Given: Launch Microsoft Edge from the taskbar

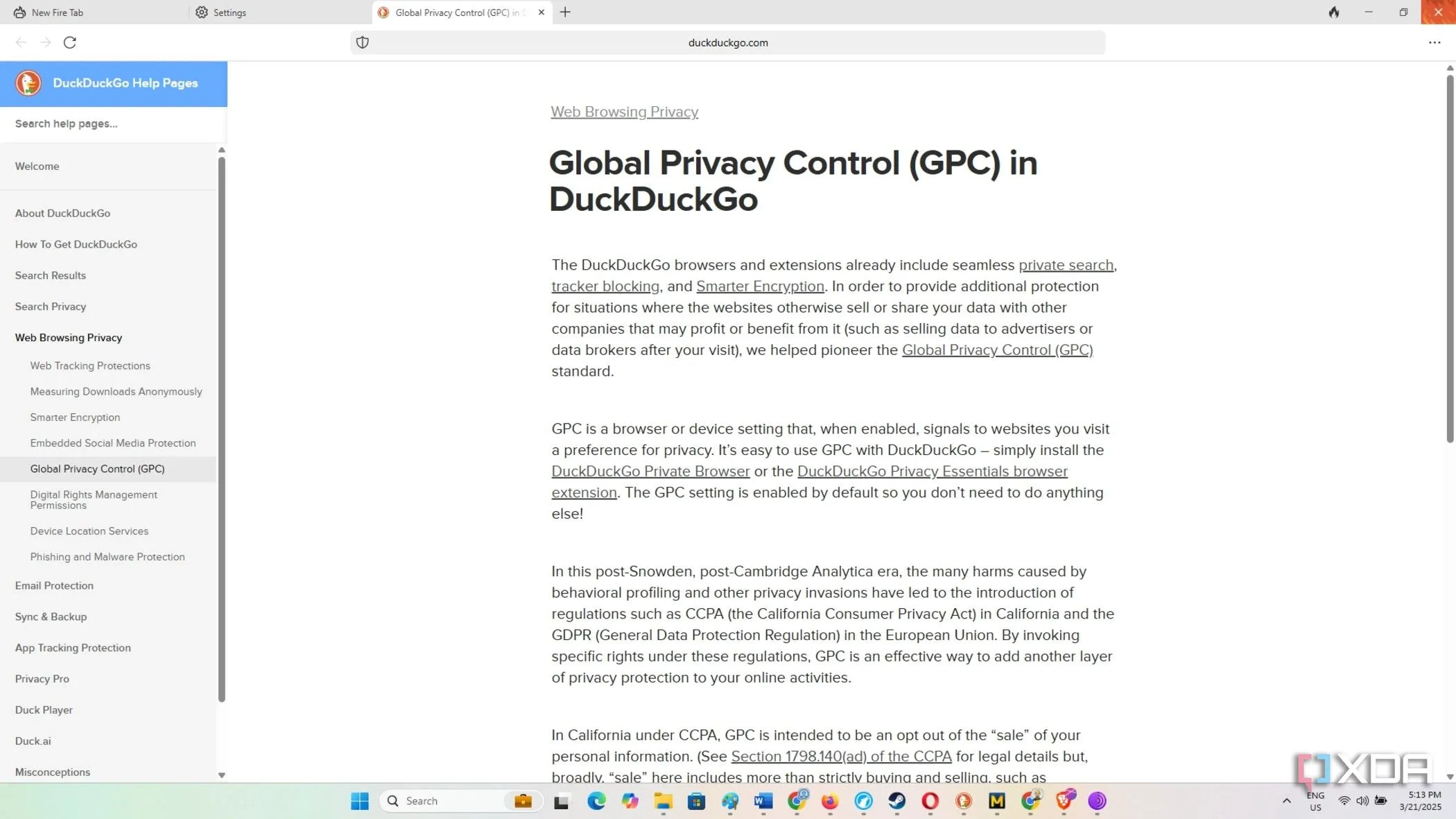Looking at the screenshot, I should [x=596, y=801].
